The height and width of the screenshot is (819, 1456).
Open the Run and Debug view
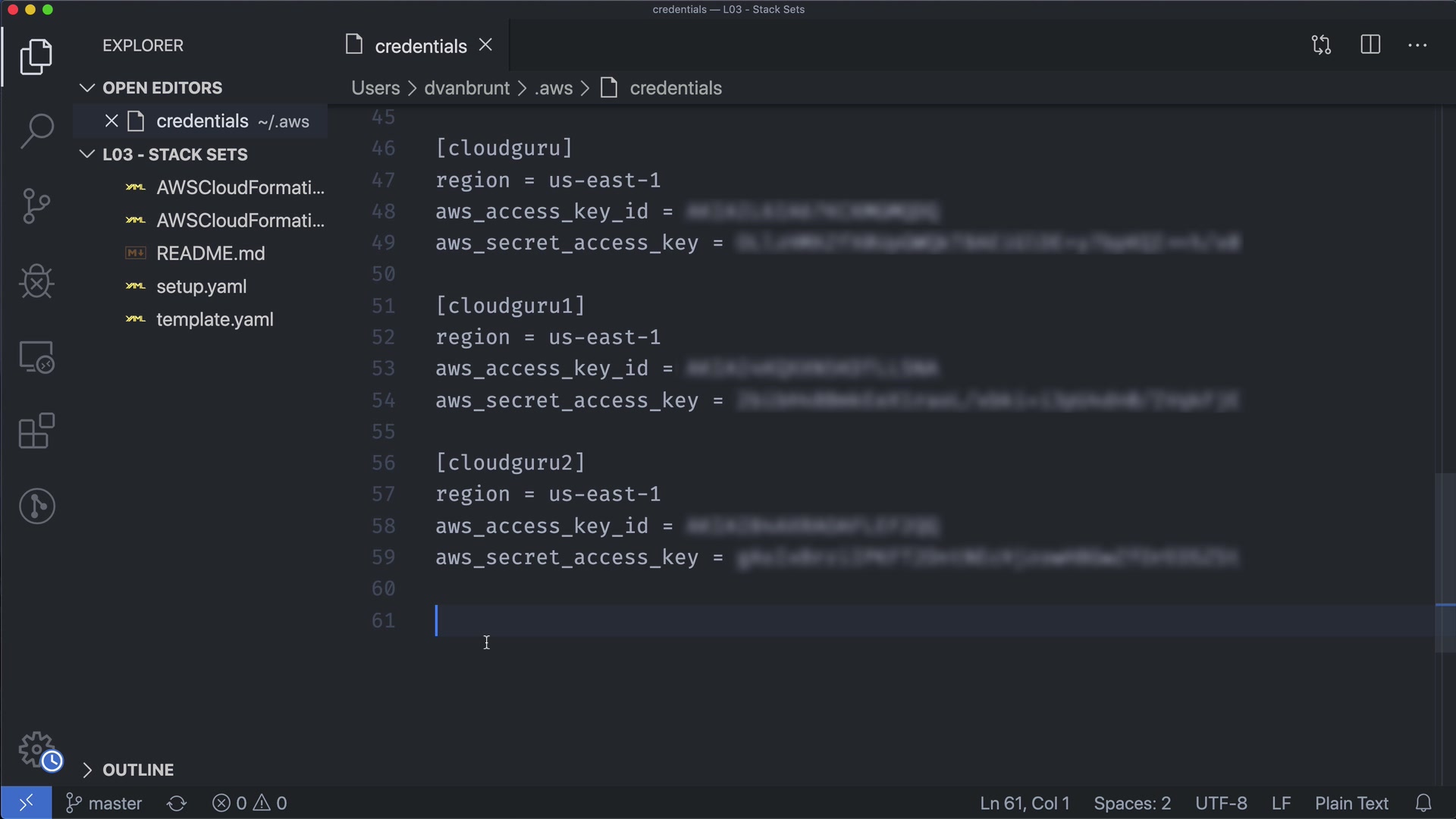[36, 281]
